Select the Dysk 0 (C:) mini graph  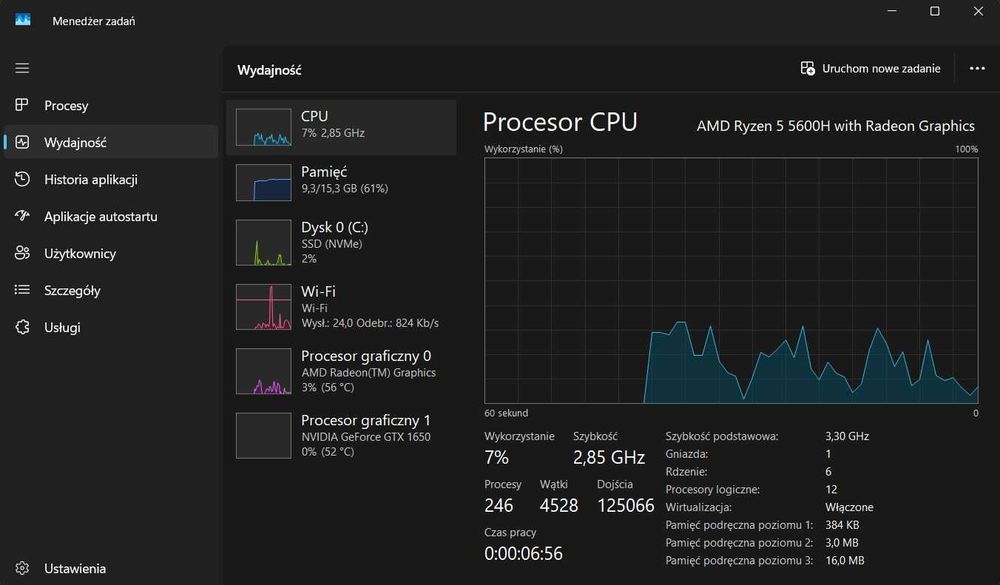263,242
